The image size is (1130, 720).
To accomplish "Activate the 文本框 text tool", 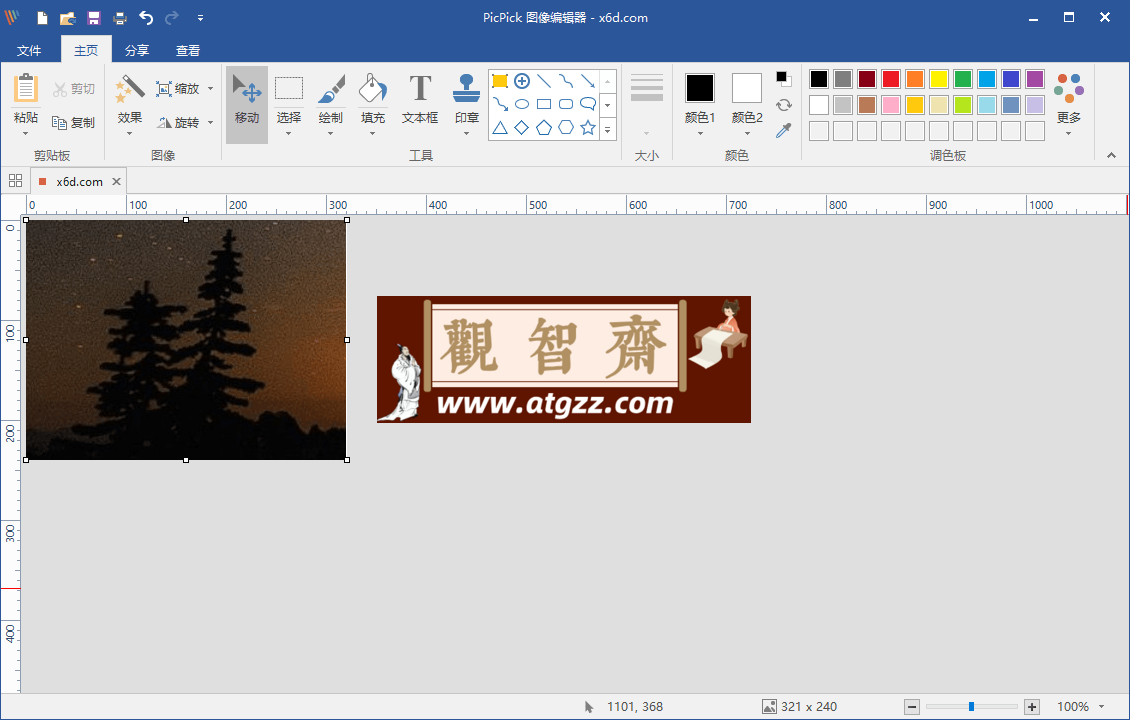I will coord(420,99).
